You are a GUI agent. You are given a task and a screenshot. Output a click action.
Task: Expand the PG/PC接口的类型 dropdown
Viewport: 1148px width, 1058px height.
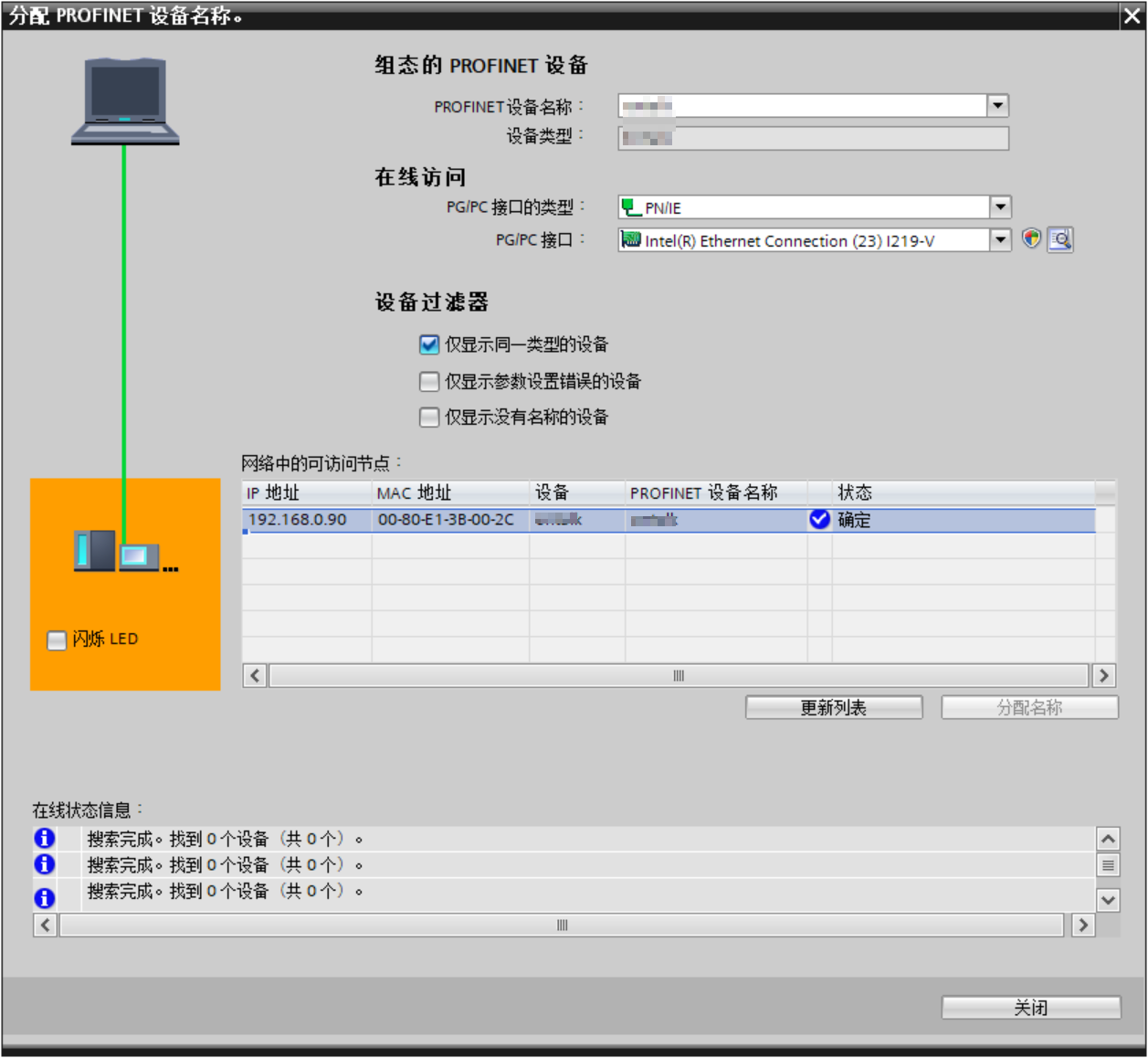1001,206
